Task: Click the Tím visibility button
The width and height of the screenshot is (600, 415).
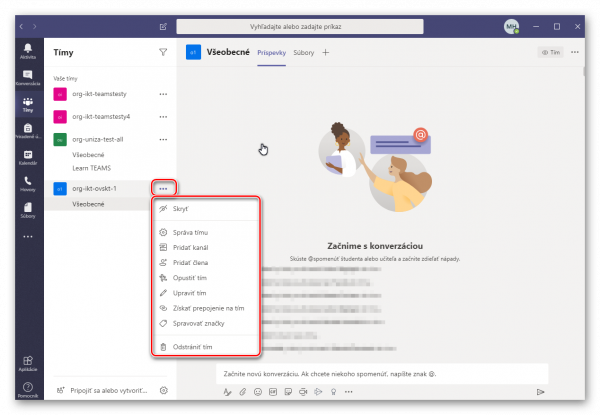Action: pyautogui.click(x=551, y=52)
